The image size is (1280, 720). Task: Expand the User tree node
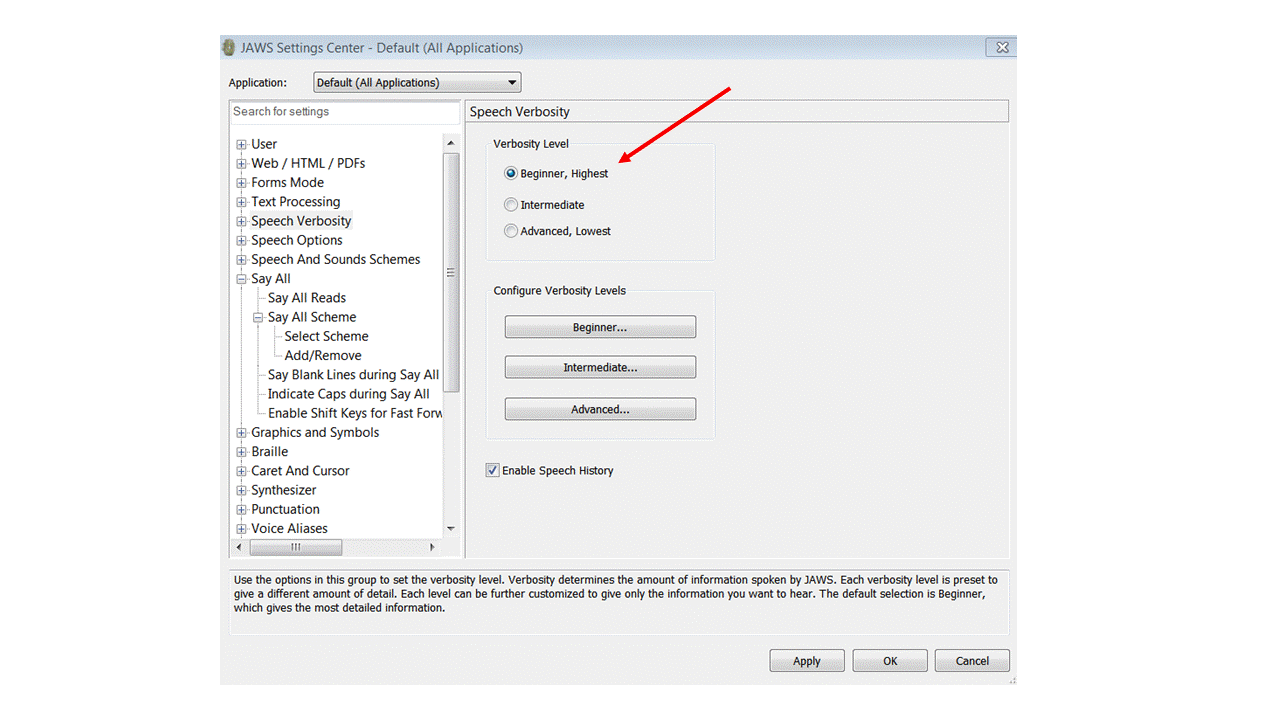(241, 144)
